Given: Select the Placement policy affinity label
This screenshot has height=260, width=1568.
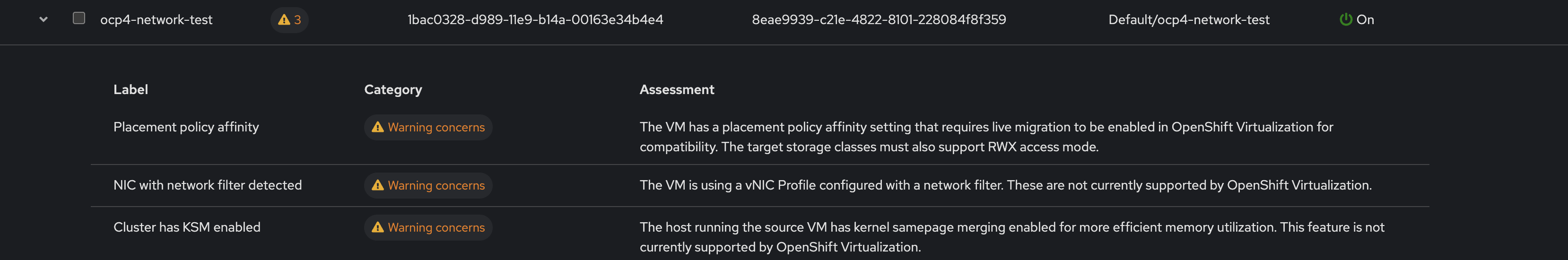Looking at the screenshot, I should [x=186, y=127].
